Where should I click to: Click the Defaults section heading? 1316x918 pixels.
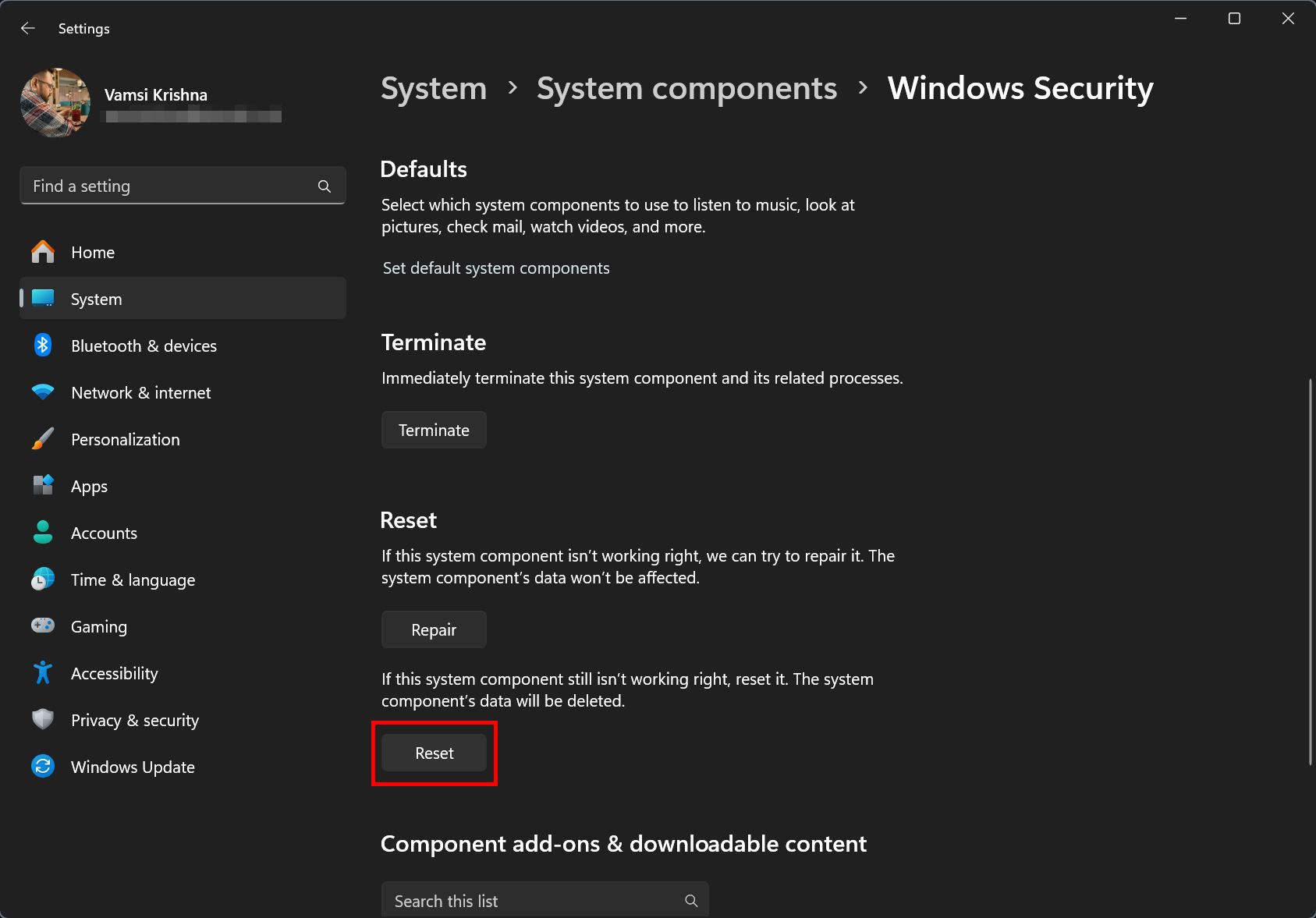click(424, 169)
